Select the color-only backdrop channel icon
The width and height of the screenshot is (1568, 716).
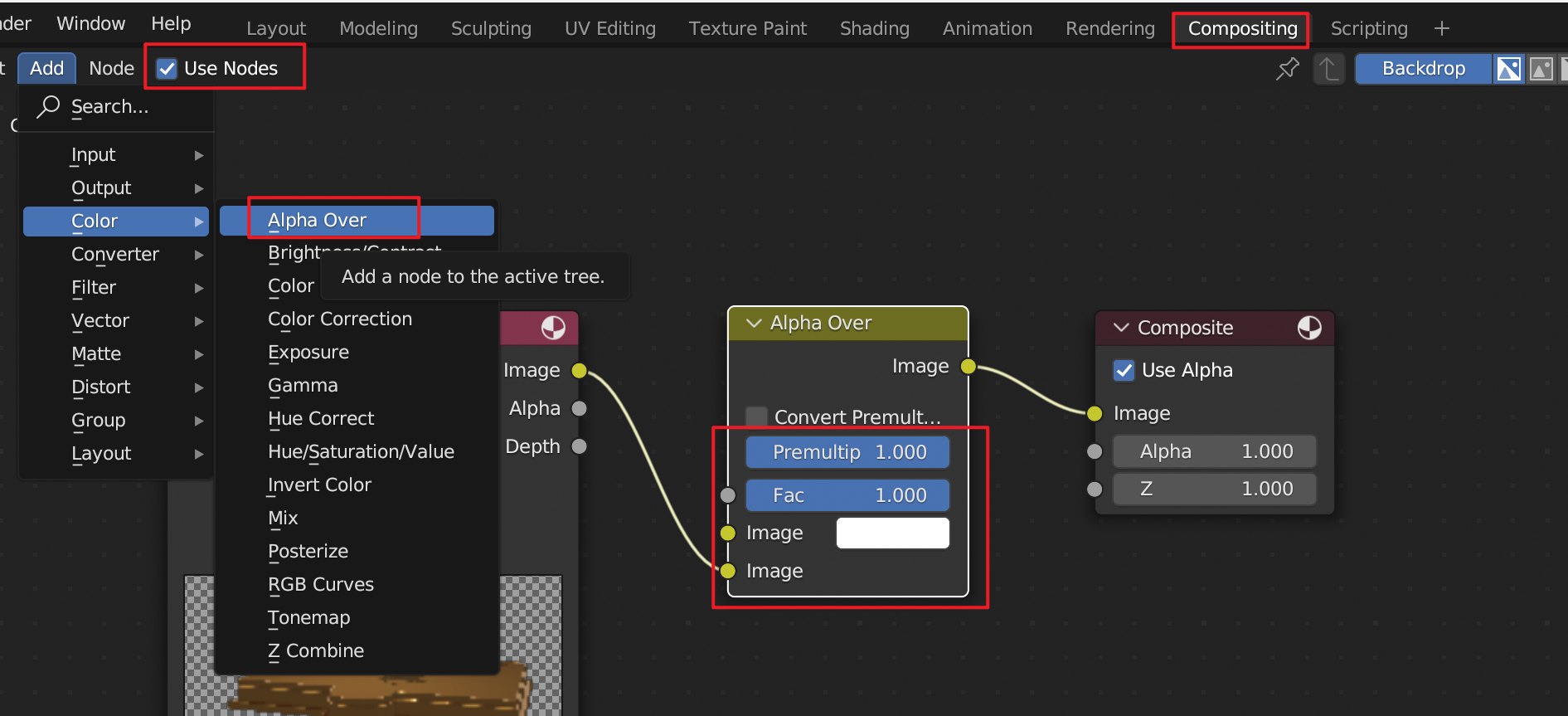click(x=1541, y=69)
